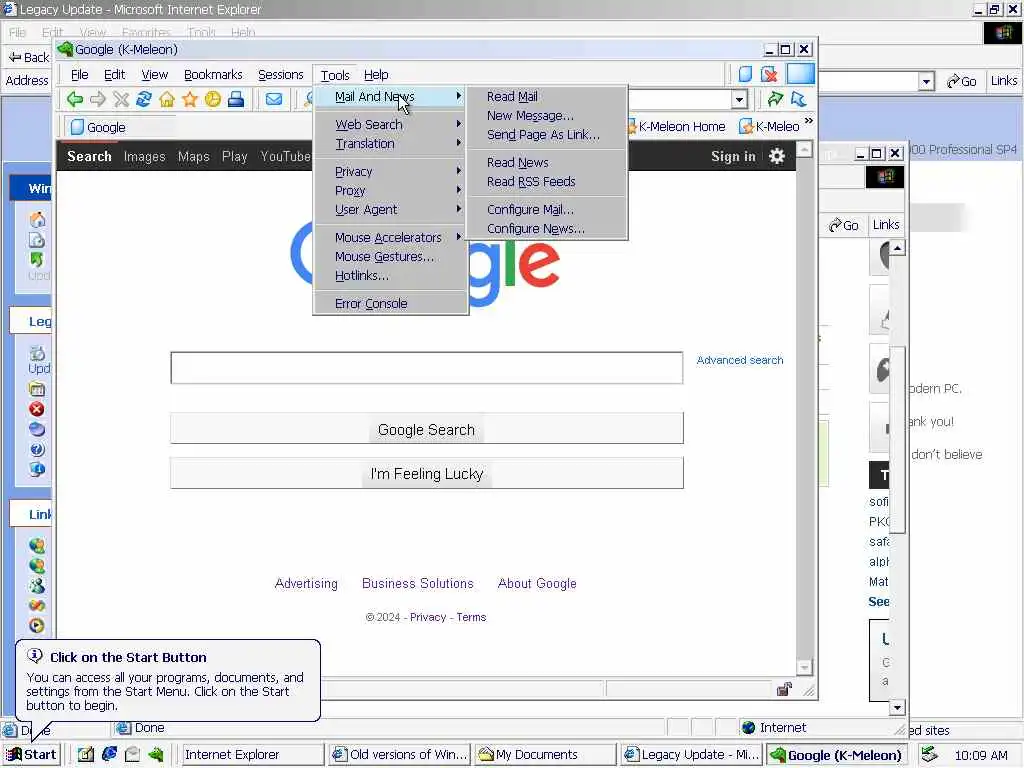Image resolution: width=1024 pixels, height=768 pixels.
Task: Click Images in the Google top bar
Action: click(x=144, y=157)
